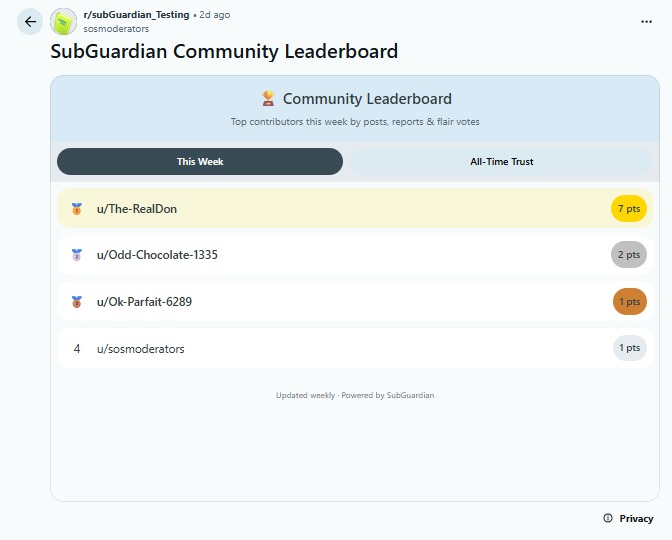
Task: Click the Top contributors this week subtitle
Action: tap(355, 122)
